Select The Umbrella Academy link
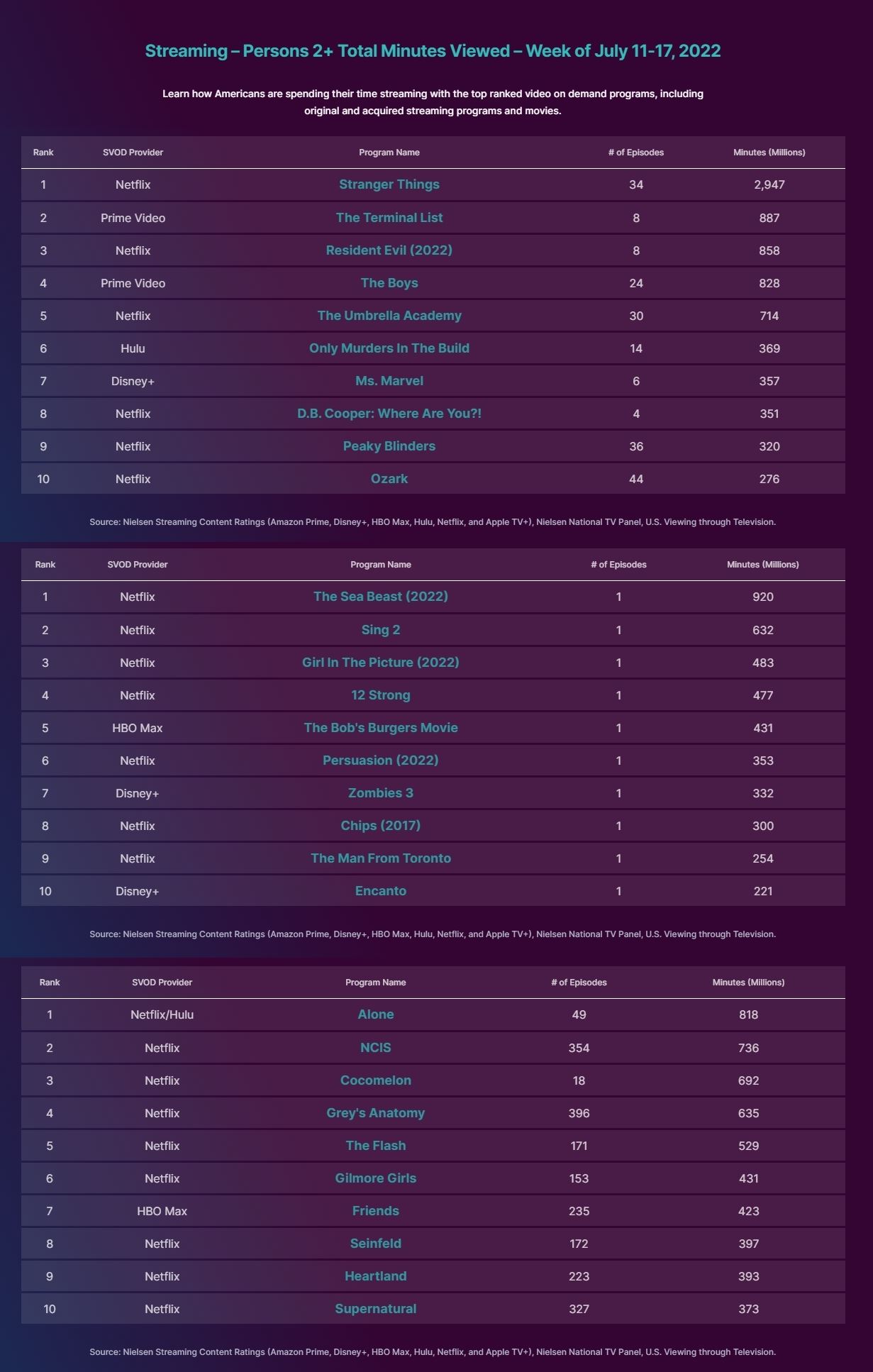 pyautogui.click(x=389, y=316)
